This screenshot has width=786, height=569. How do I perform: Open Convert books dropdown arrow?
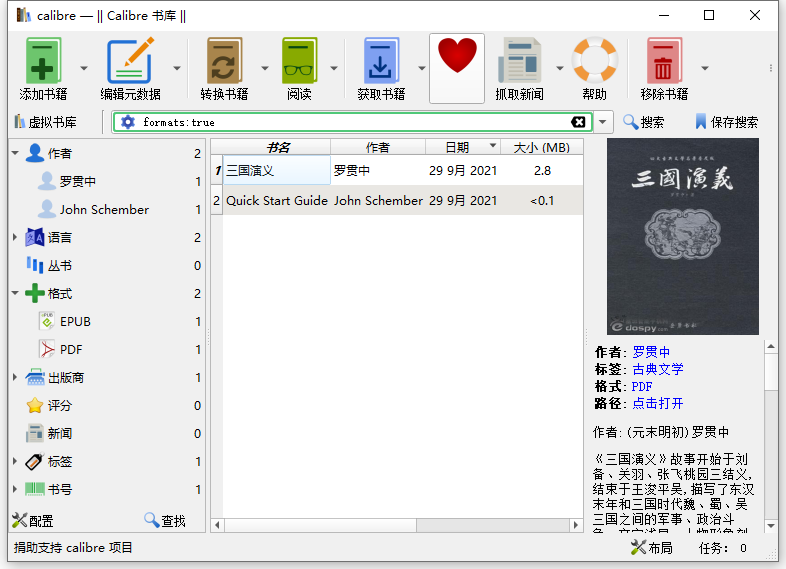pyautogui.click(x=265, y=68)
